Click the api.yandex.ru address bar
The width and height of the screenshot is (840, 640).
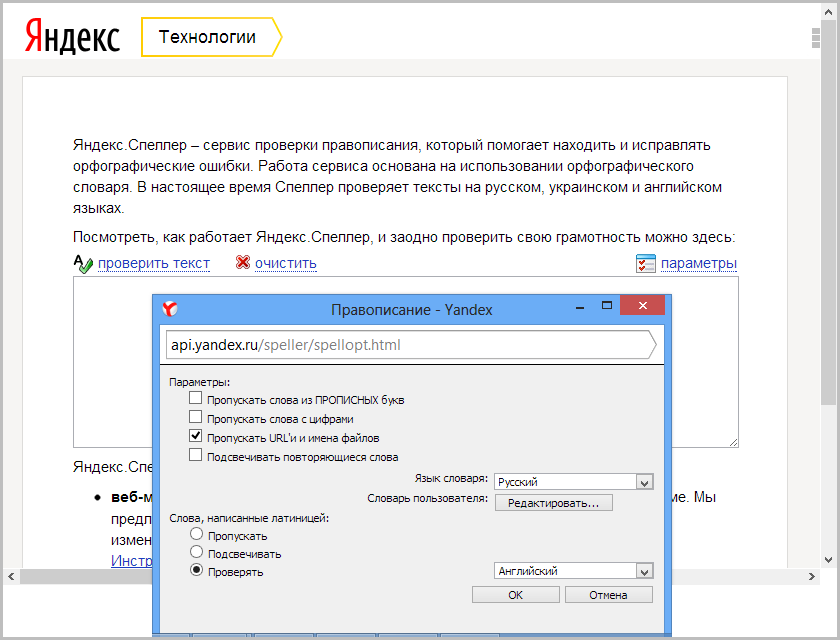[x=410, y=345]
